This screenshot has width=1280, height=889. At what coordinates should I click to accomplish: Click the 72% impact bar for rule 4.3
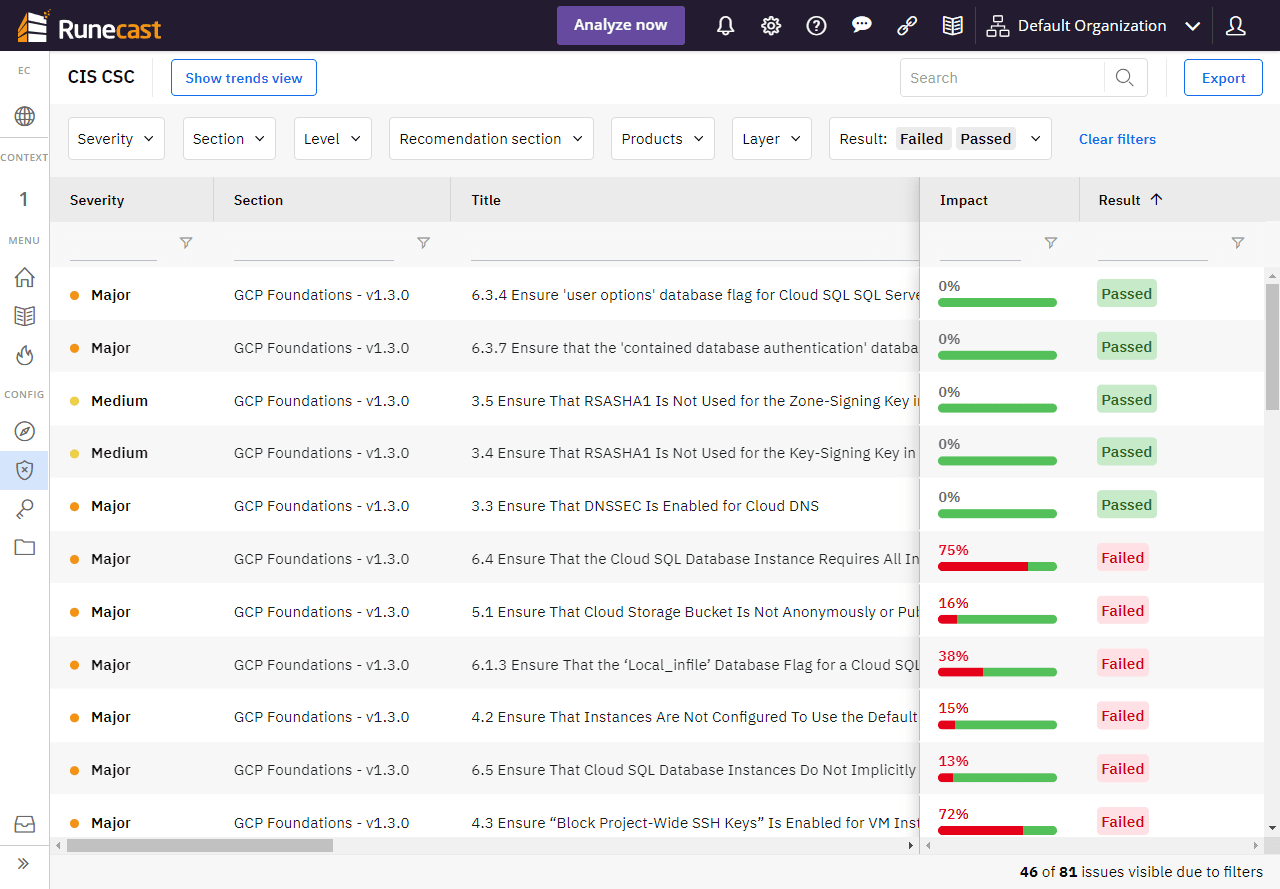click(997, 830)
